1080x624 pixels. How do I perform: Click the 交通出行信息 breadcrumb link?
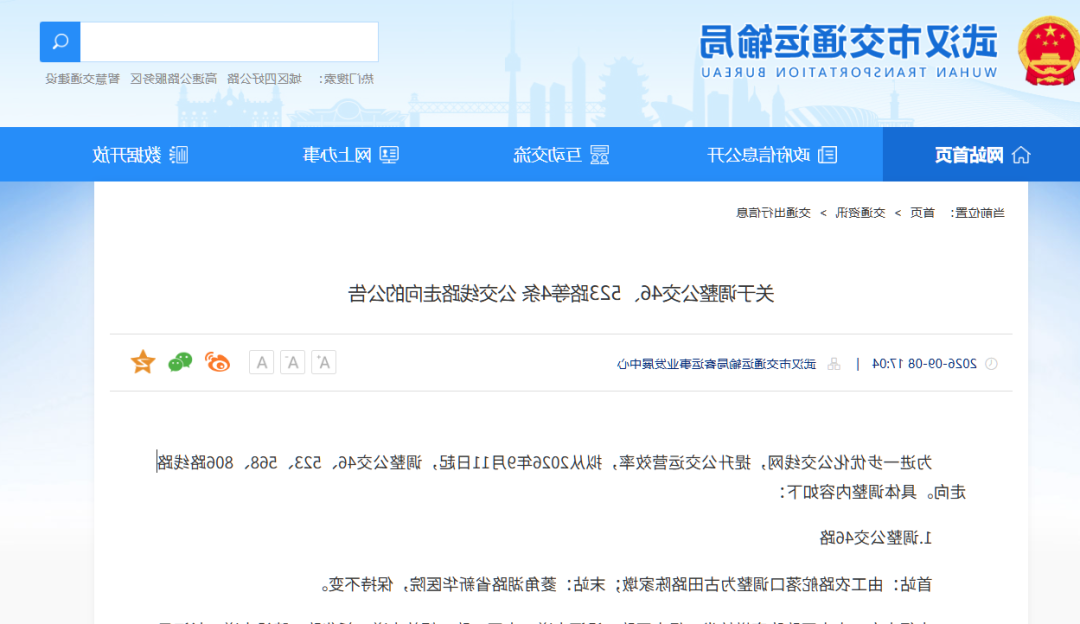(x=773, y=213)
